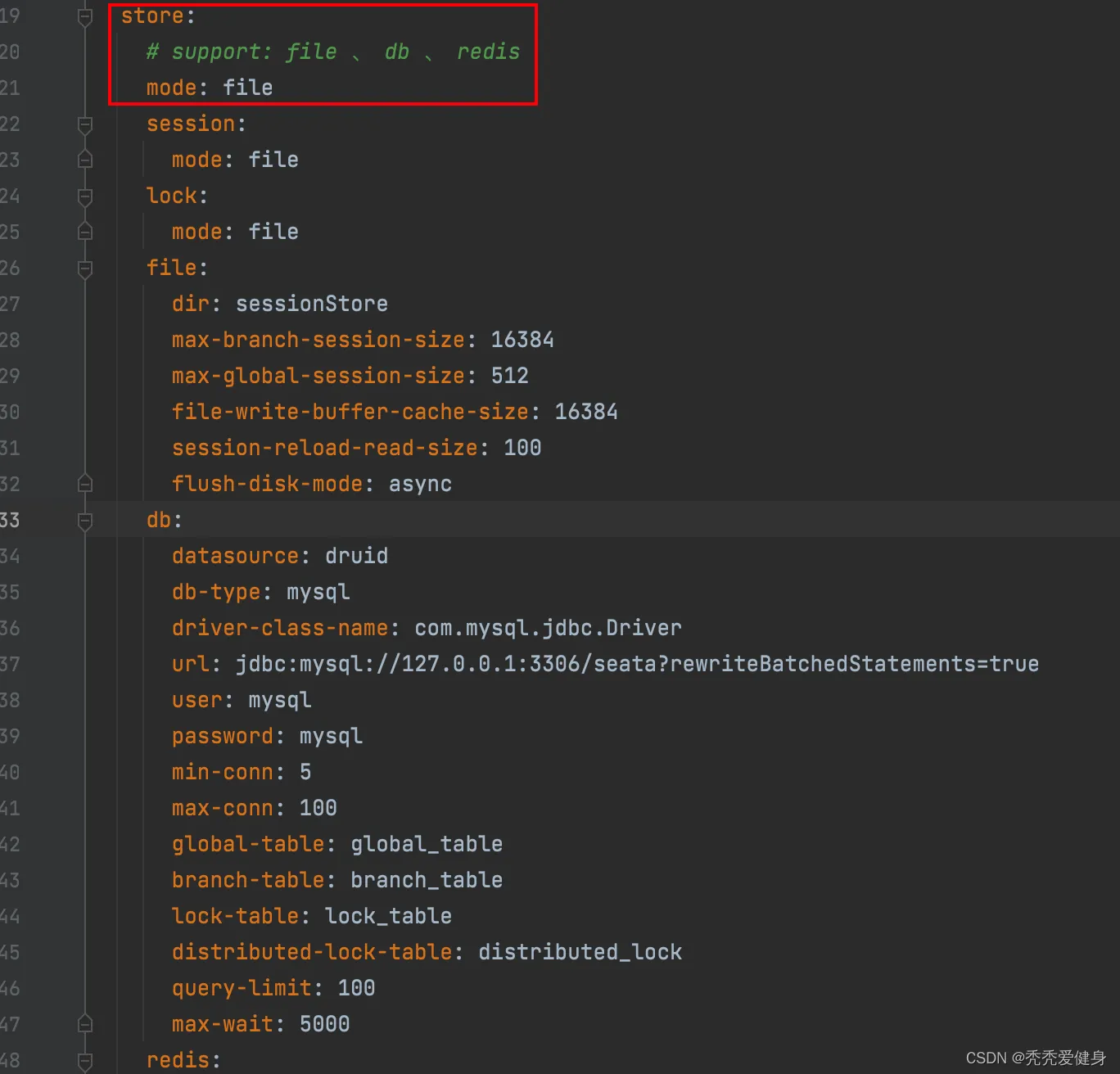Collapse the session block fold marker

(x=85, y=124)
